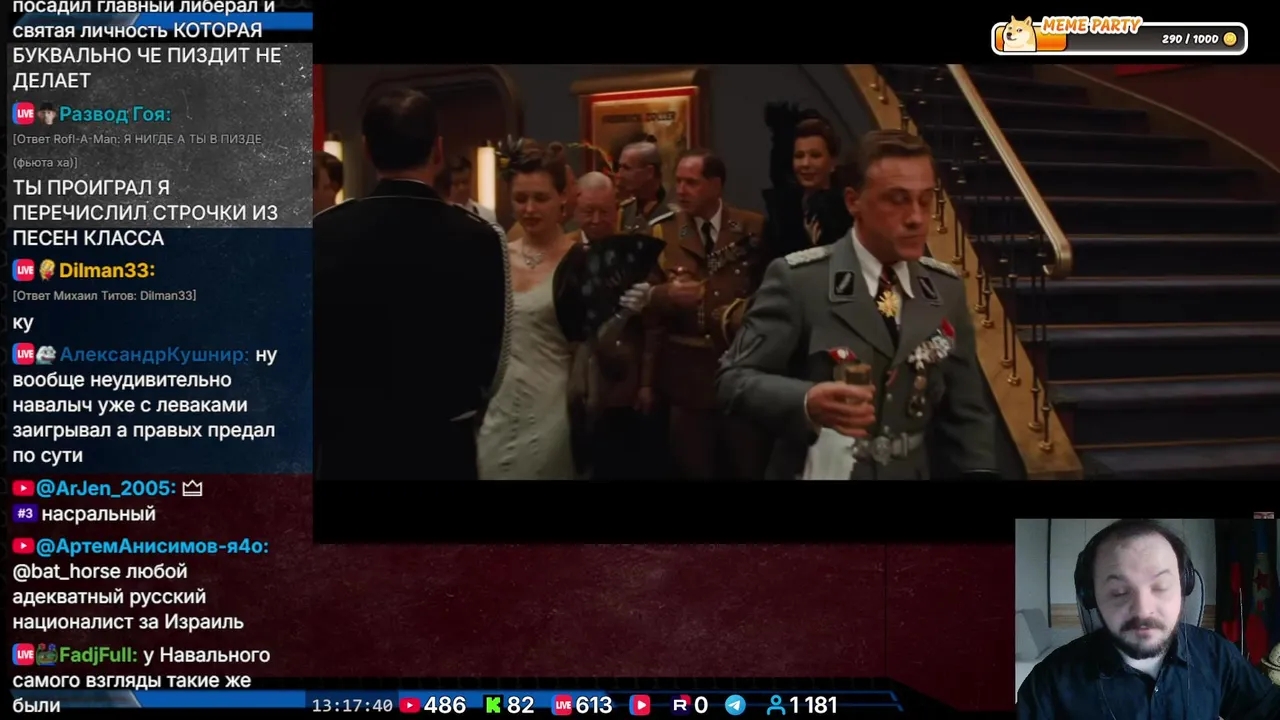Click the streamer webcam feed
The image size is (1280, 720).
tap(1147, 619)
